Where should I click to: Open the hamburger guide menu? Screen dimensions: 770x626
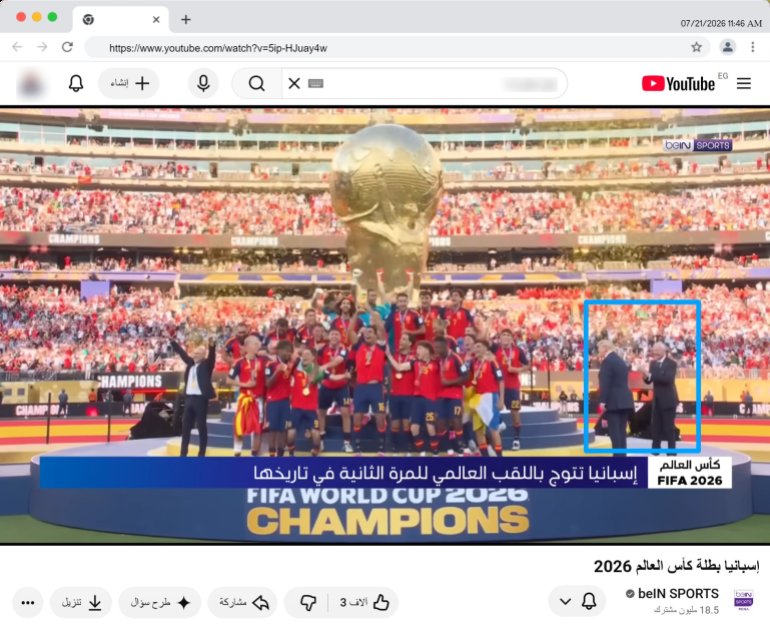pos(743,83)
